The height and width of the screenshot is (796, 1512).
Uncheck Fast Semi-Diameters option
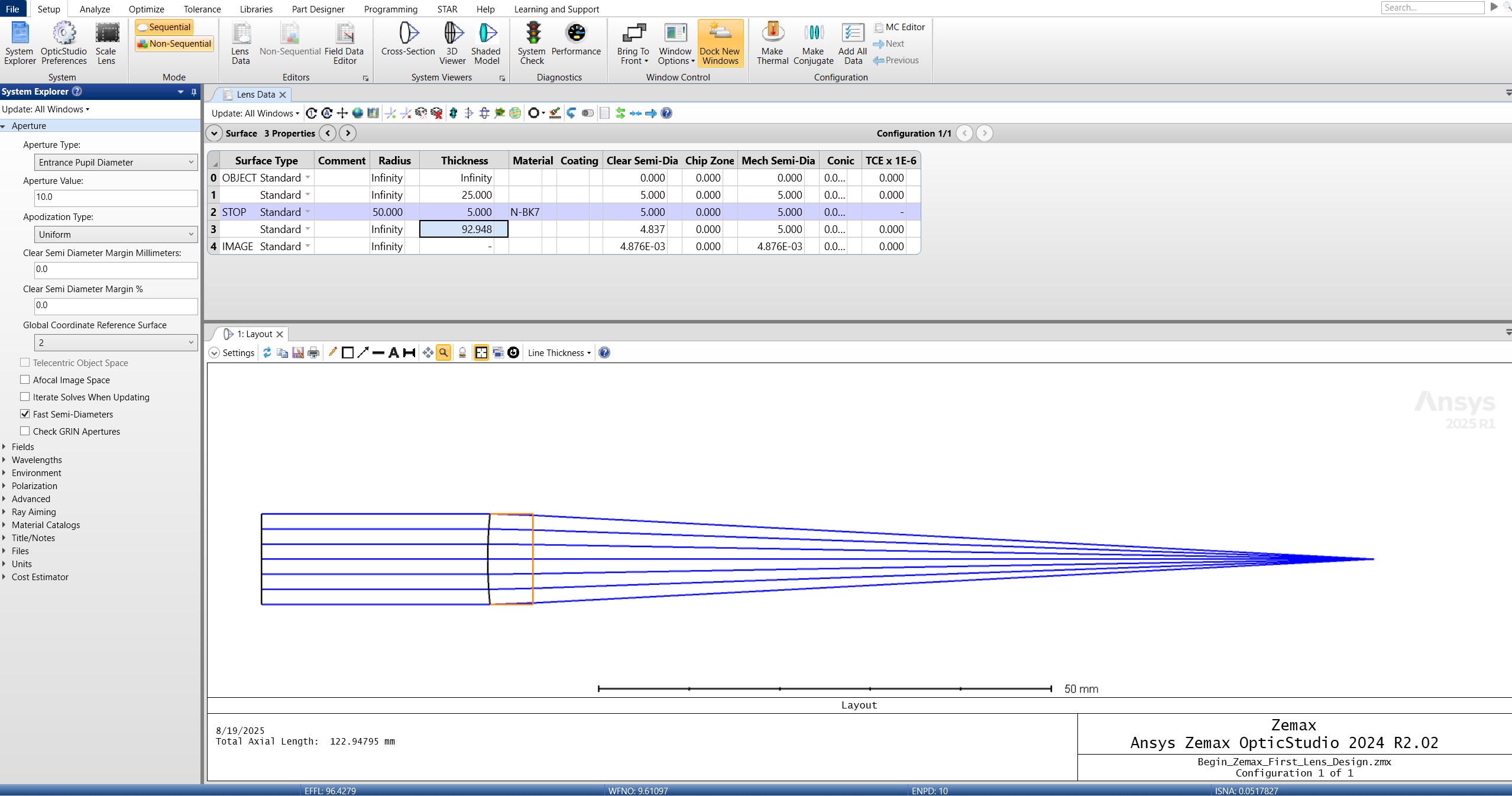tap(25, 414)
